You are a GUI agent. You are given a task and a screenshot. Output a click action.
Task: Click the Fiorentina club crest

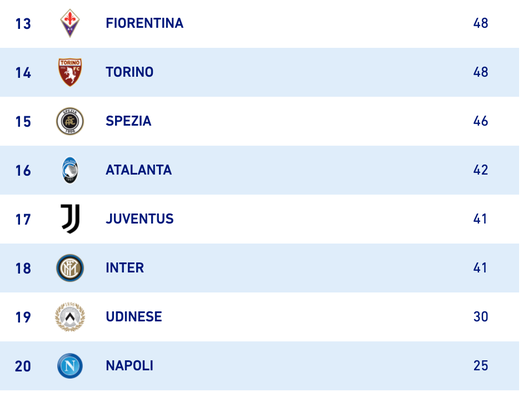coord(70,23)
